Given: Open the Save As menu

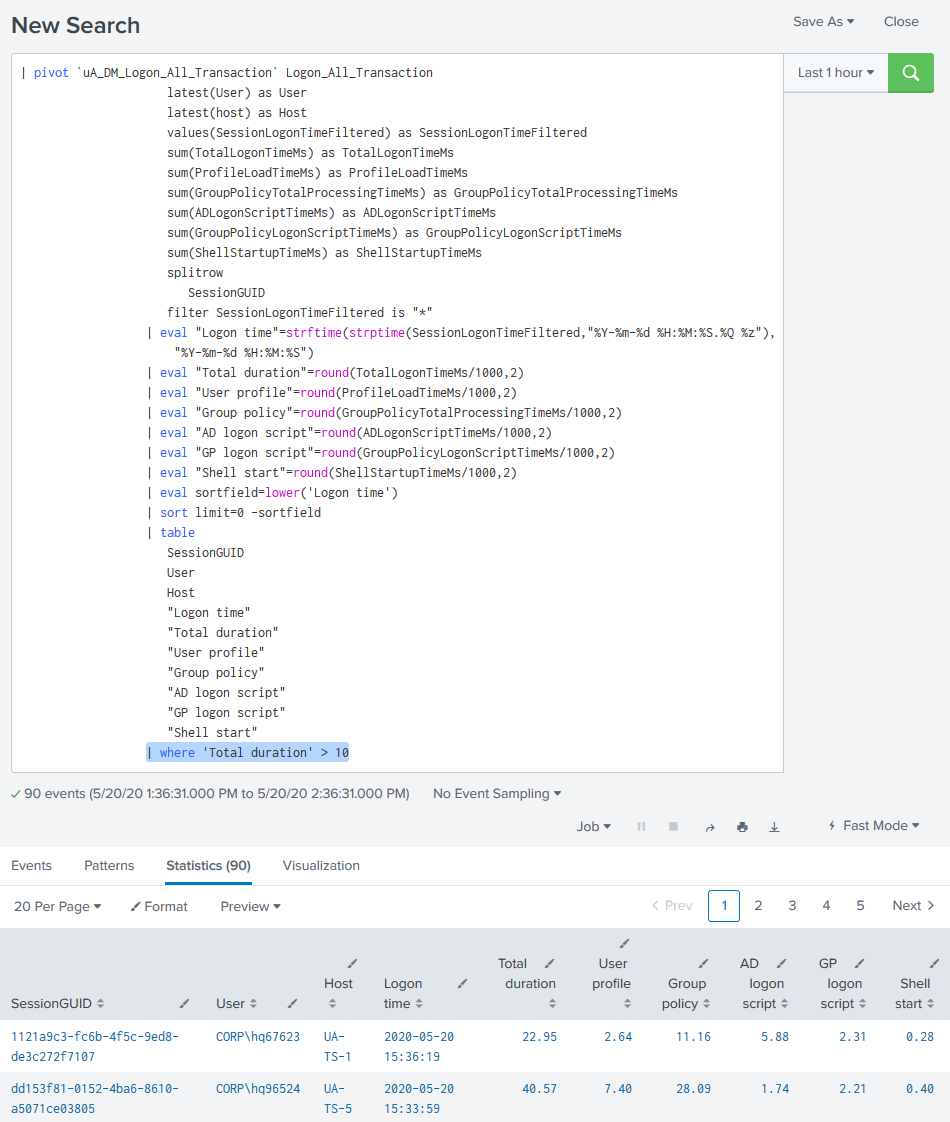Looking at the screenshot, I should coord(823,21).
